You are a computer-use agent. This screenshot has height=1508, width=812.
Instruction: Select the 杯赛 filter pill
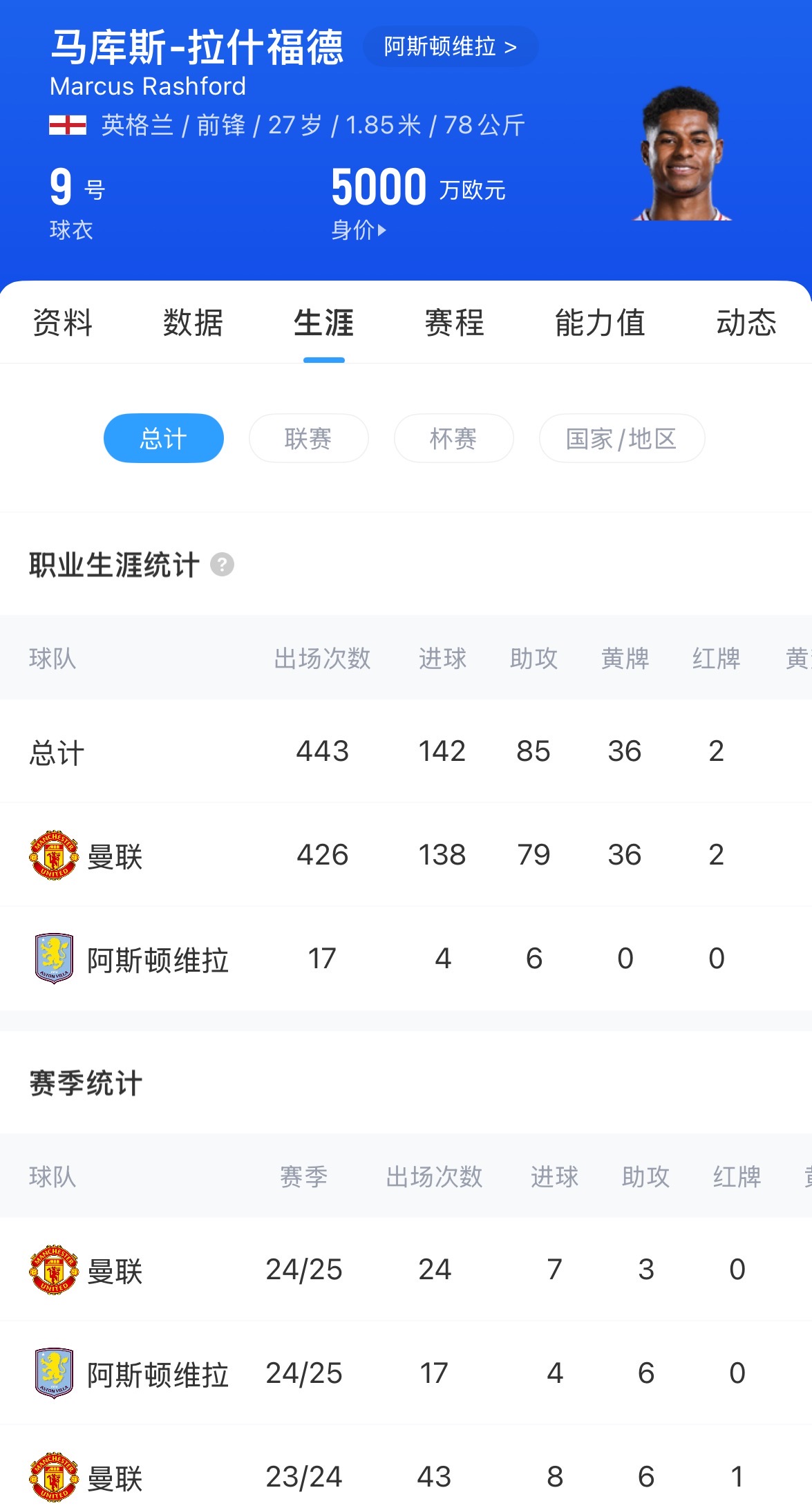click(x=453, y=438)
